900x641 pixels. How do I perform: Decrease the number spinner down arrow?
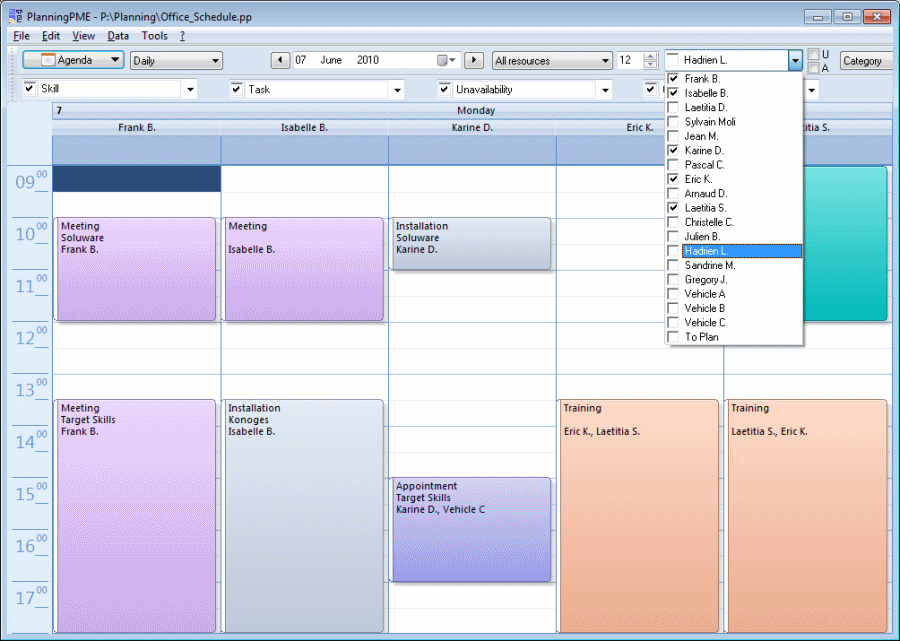[650, 64]
